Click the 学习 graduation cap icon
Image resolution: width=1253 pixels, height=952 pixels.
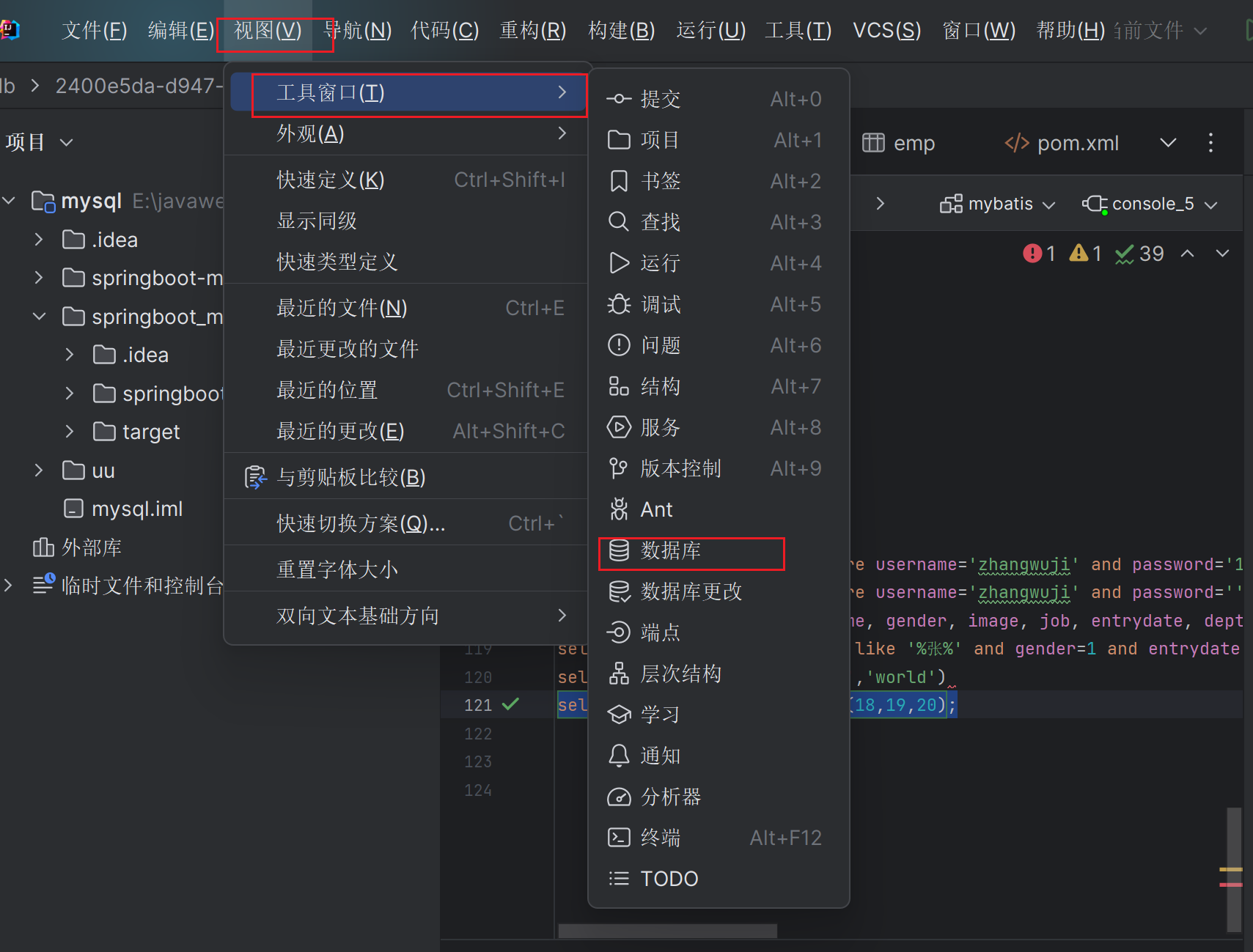tap(619, 715)
